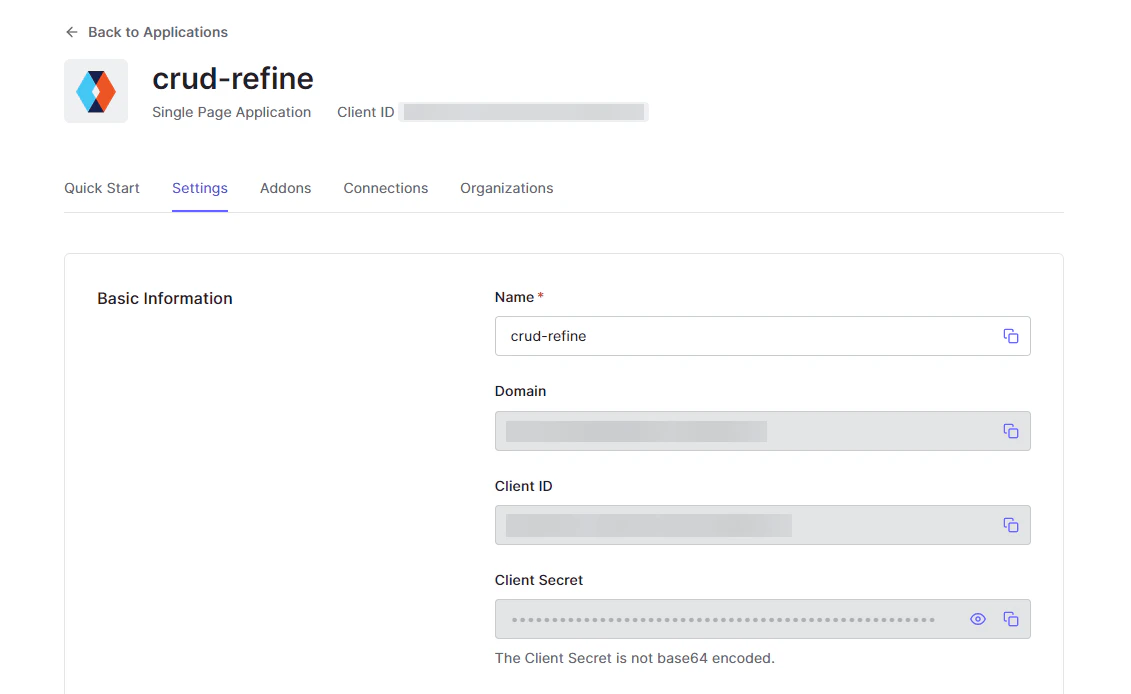Click the copy icon beside the Name input
The height and width of the screenshot is (694, 1131).
(1010, 336)
